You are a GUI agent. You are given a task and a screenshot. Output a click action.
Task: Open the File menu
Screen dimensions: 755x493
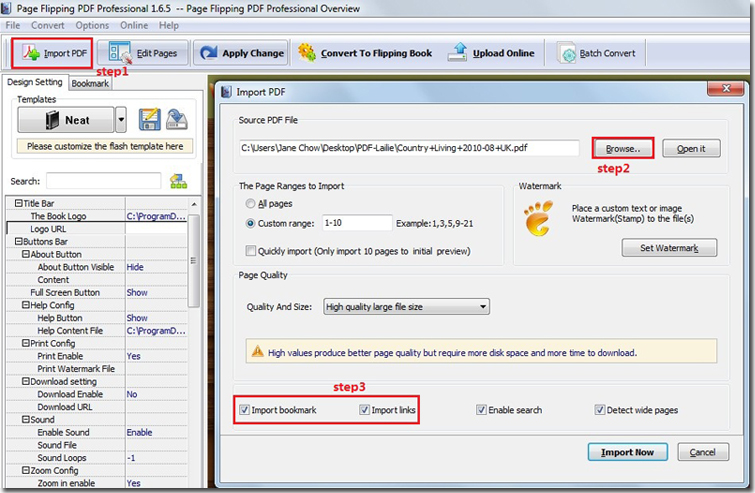(13, 26)
